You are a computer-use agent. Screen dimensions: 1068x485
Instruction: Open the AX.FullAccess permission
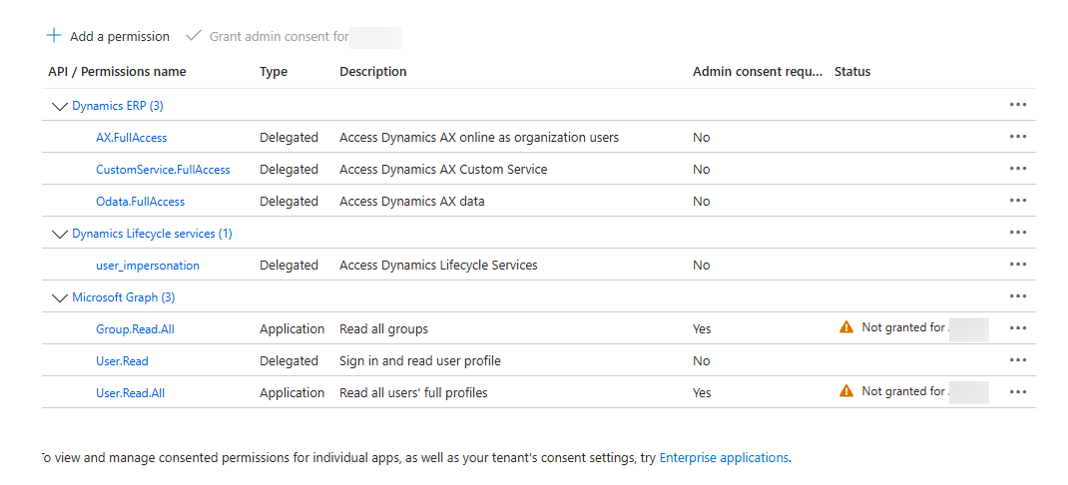(131, 138)
